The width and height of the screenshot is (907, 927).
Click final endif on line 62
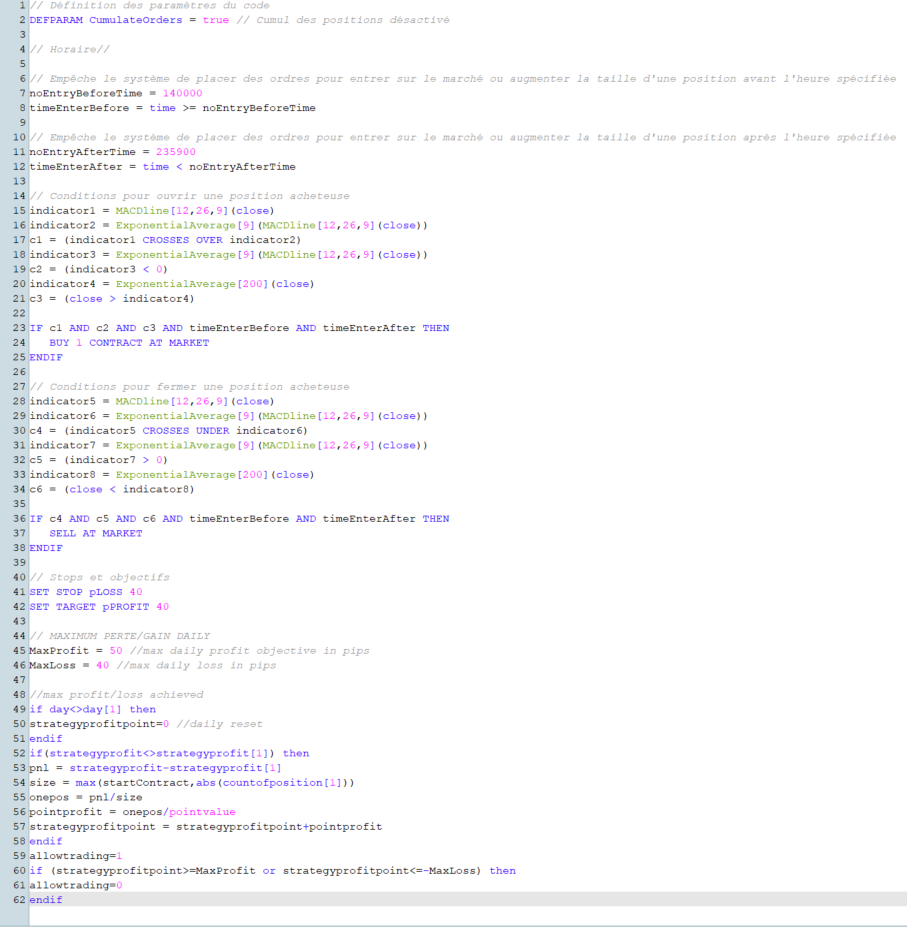(46, 900)
